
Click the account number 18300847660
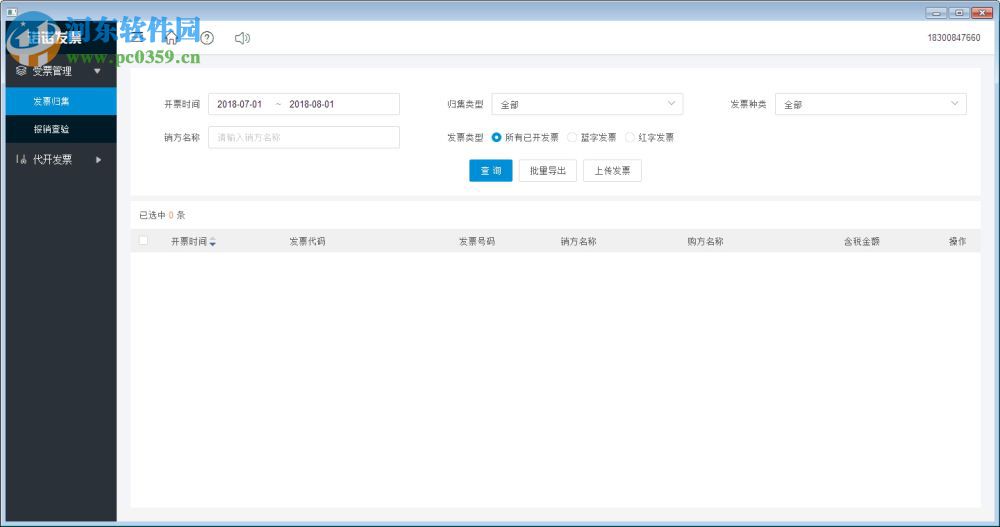point(953,38)
